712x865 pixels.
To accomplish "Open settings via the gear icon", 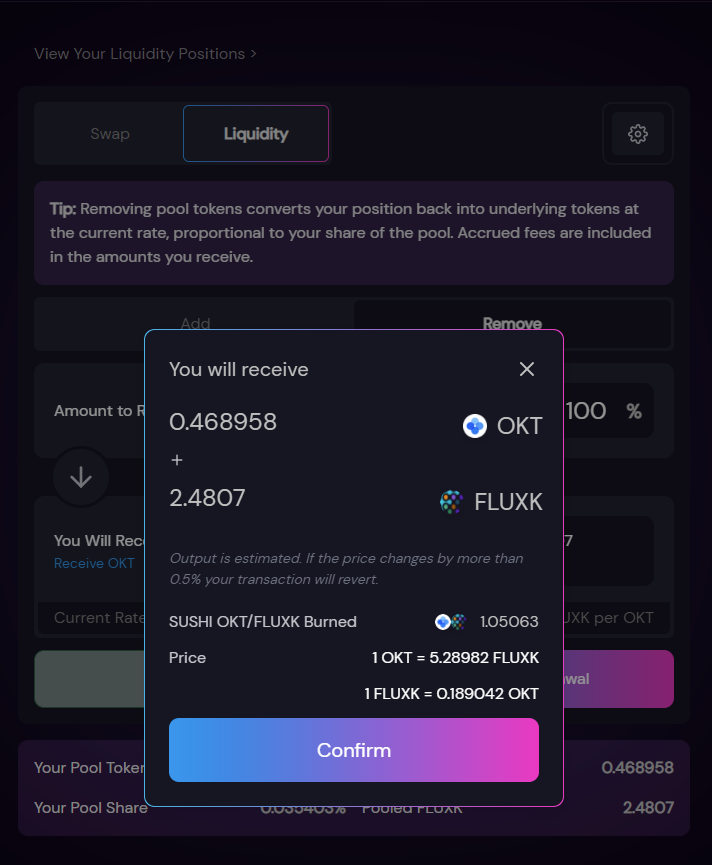I will coord(638,134).
